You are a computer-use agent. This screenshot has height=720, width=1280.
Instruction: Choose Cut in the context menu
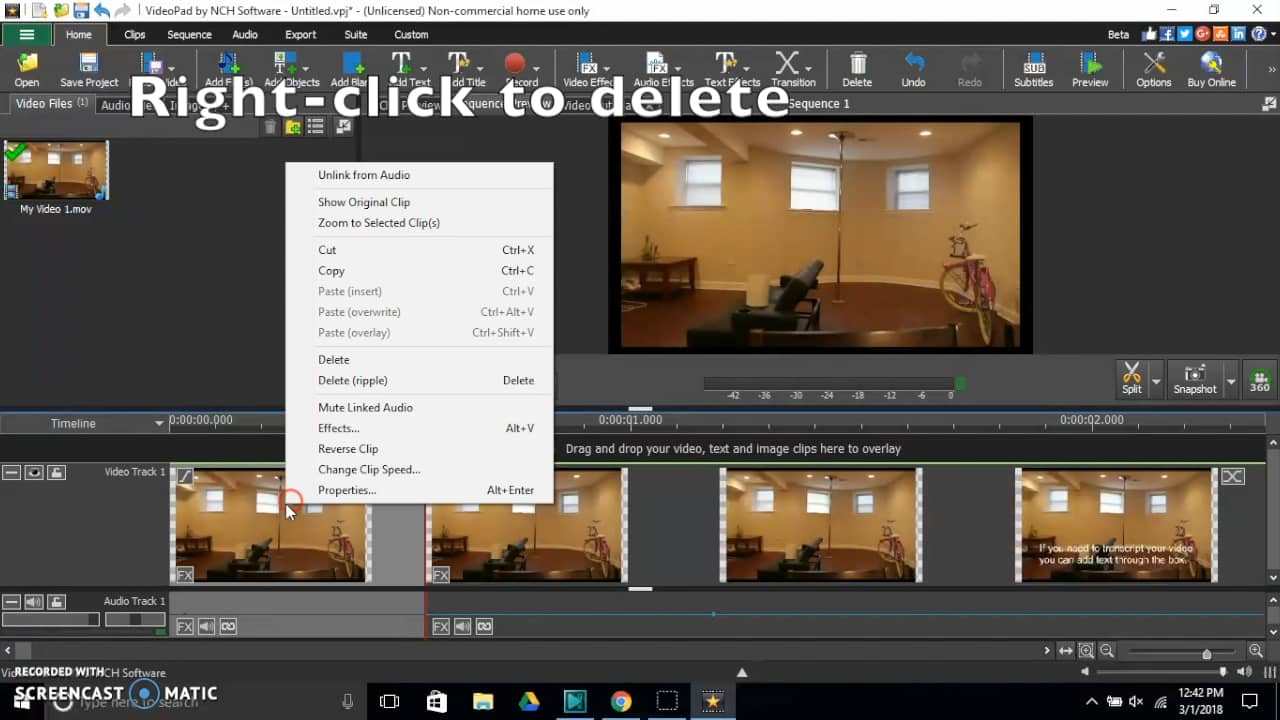(419, 250)
